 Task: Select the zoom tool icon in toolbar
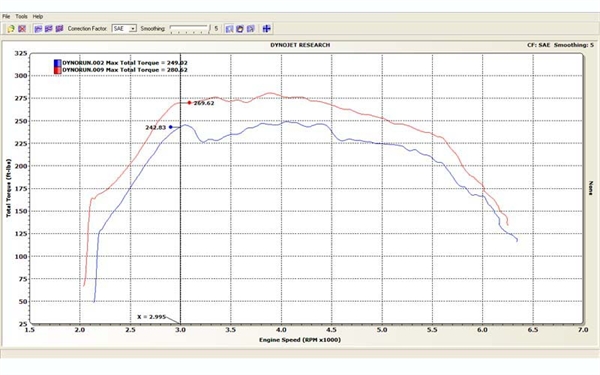click(229, 29)
